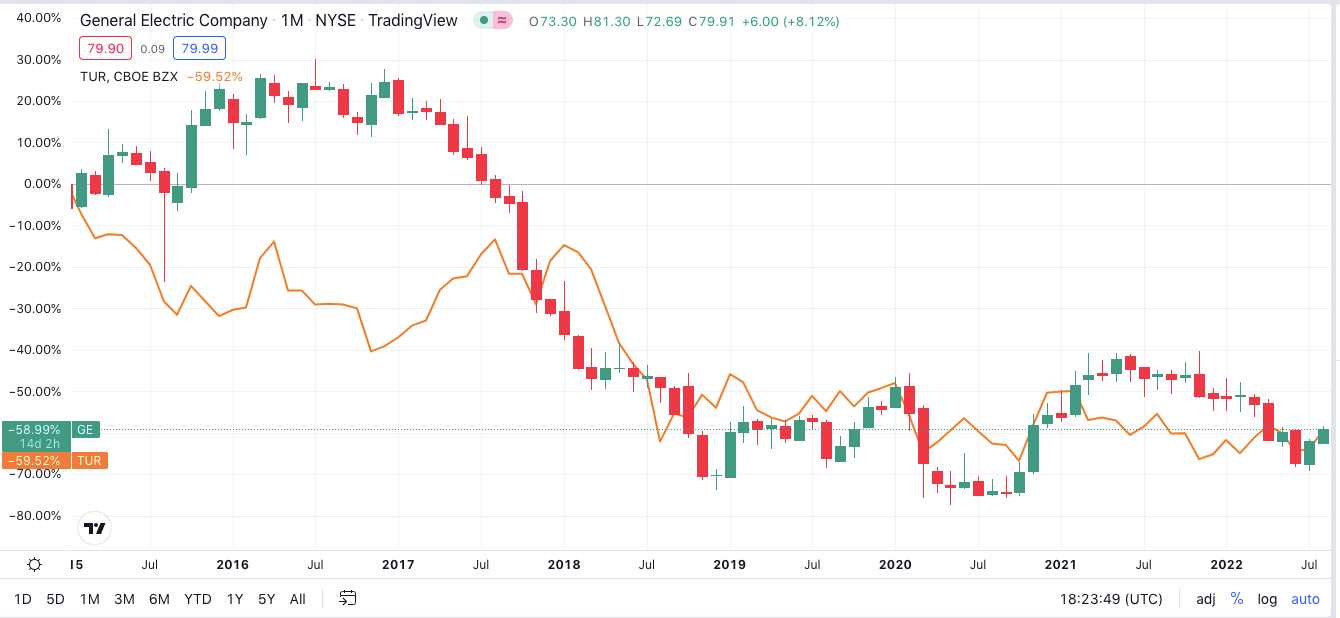This screenshot has height=618, width=1340.
Task: Click the 40.00% price axis label
Action: click(39, 18)
